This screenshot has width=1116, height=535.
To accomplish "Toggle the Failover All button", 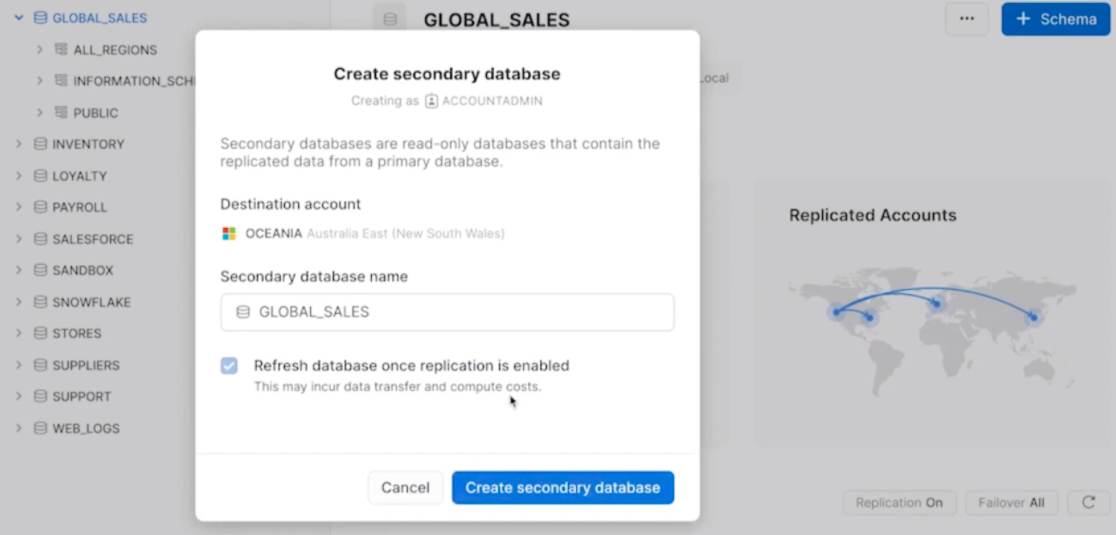I will [x=1010, y=502].
